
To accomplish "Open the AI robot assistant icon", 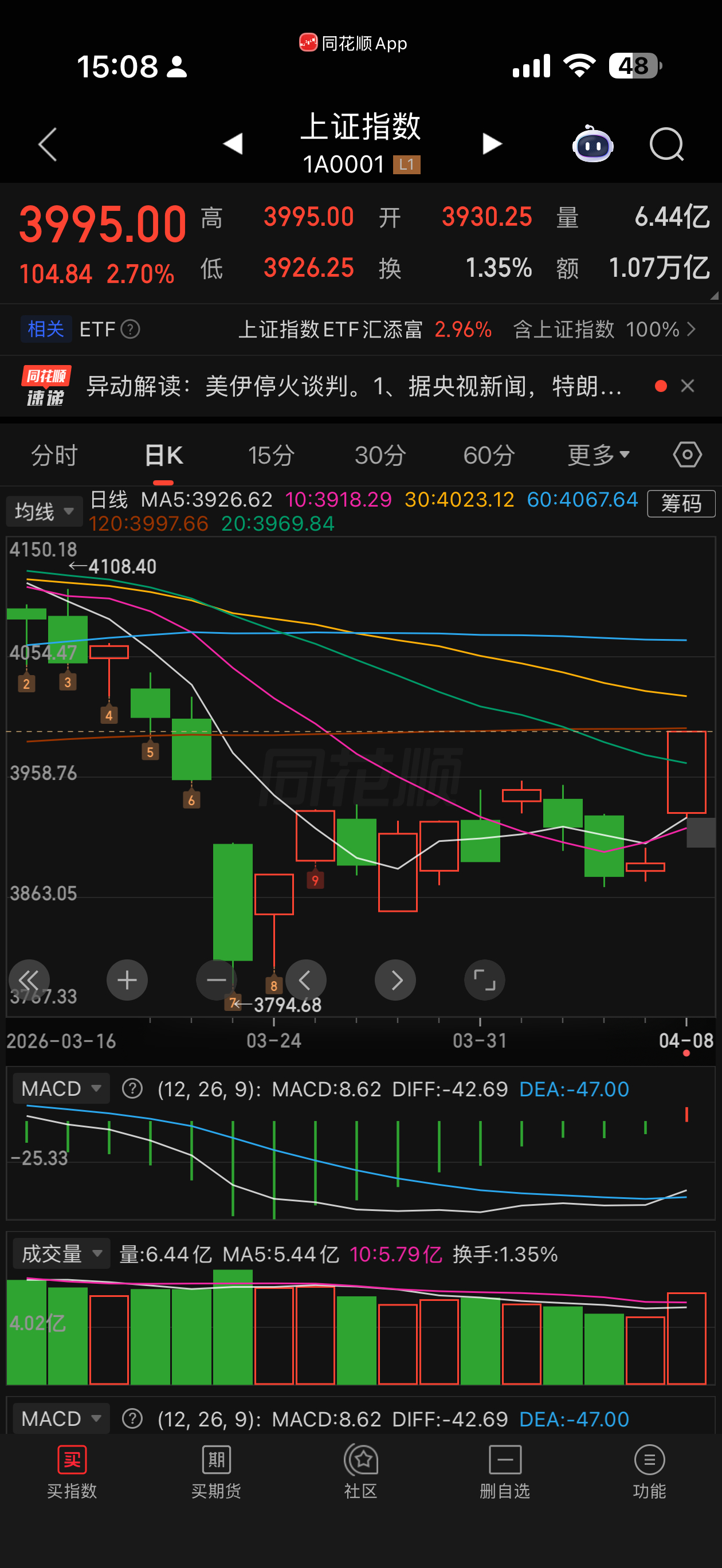I will tap(592, 144).
